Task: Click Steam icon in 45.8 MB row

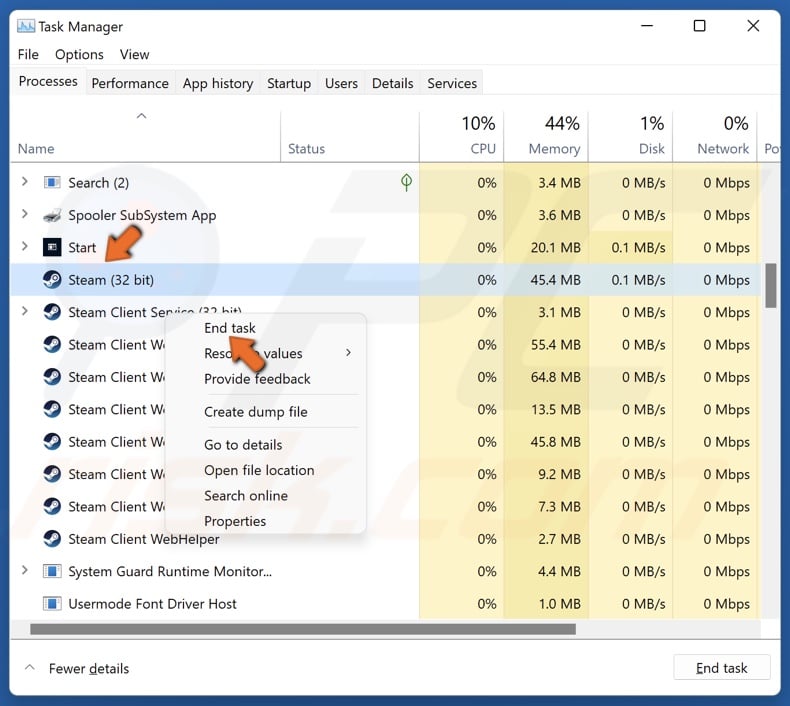Action: point(52,441)
